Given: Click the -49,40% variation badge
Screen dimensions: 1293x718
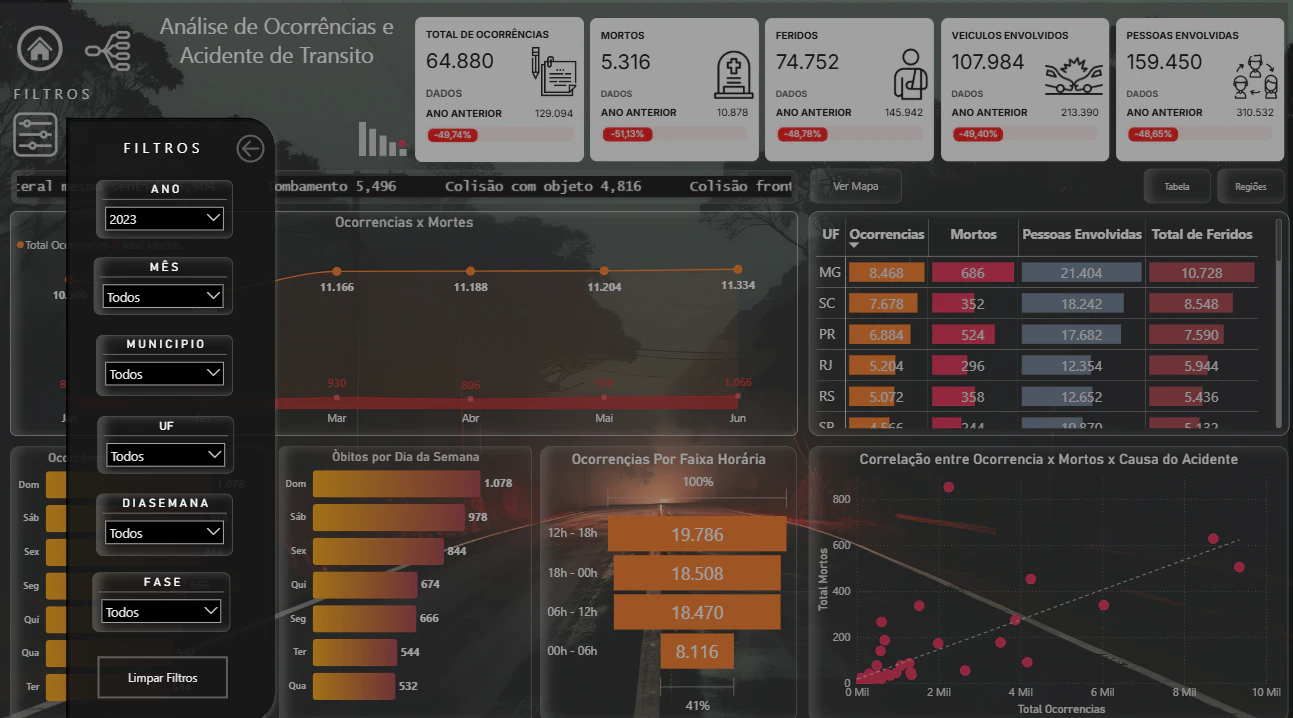Looking at the screenshot, I should click(979, 134).
